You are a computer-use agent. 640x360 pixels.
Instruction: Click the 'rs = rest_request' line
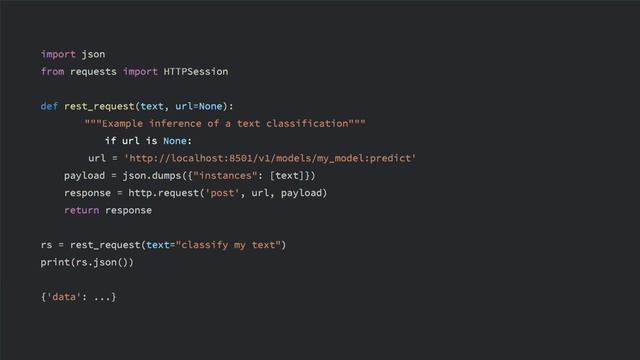(163, 245)
